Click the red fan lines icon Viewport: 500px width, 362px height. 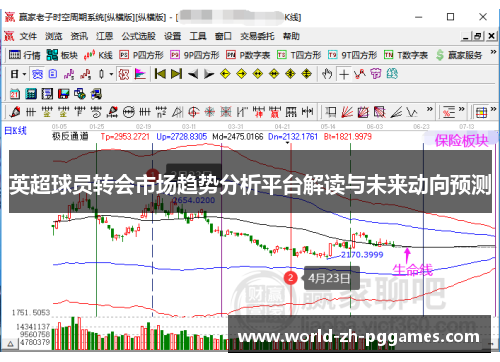pos(347,112)
